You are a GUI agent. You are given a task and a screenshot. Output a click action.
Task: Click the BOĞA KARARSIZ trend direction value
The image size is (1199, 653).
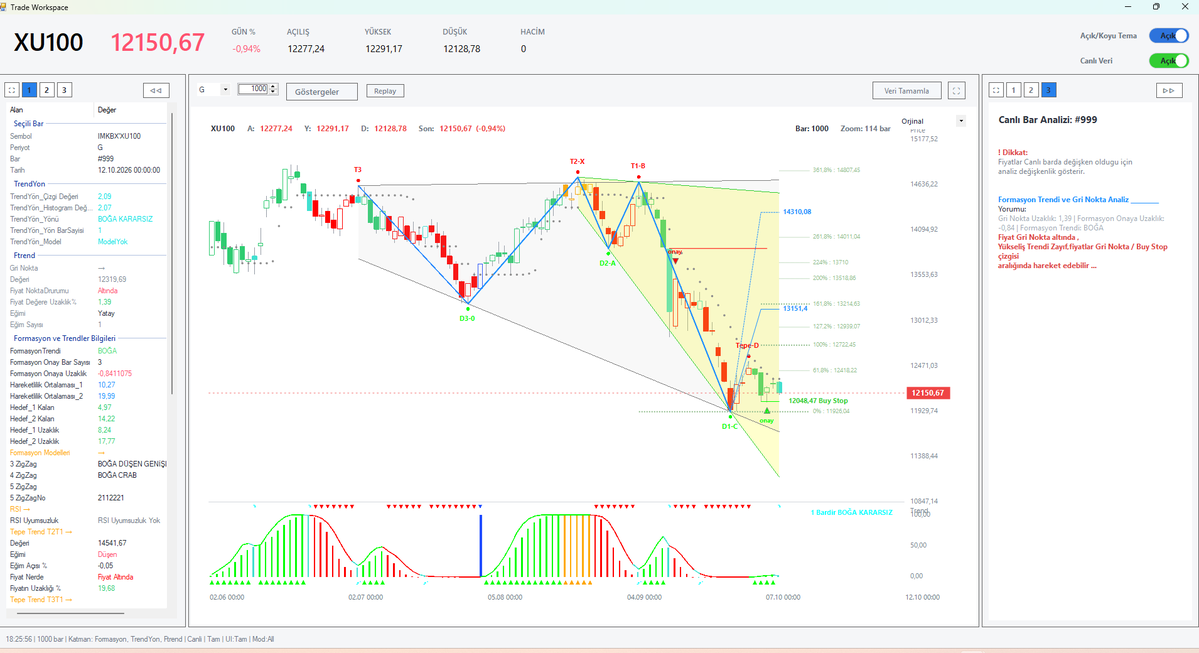pyautogui.click(x=125, y=219)
